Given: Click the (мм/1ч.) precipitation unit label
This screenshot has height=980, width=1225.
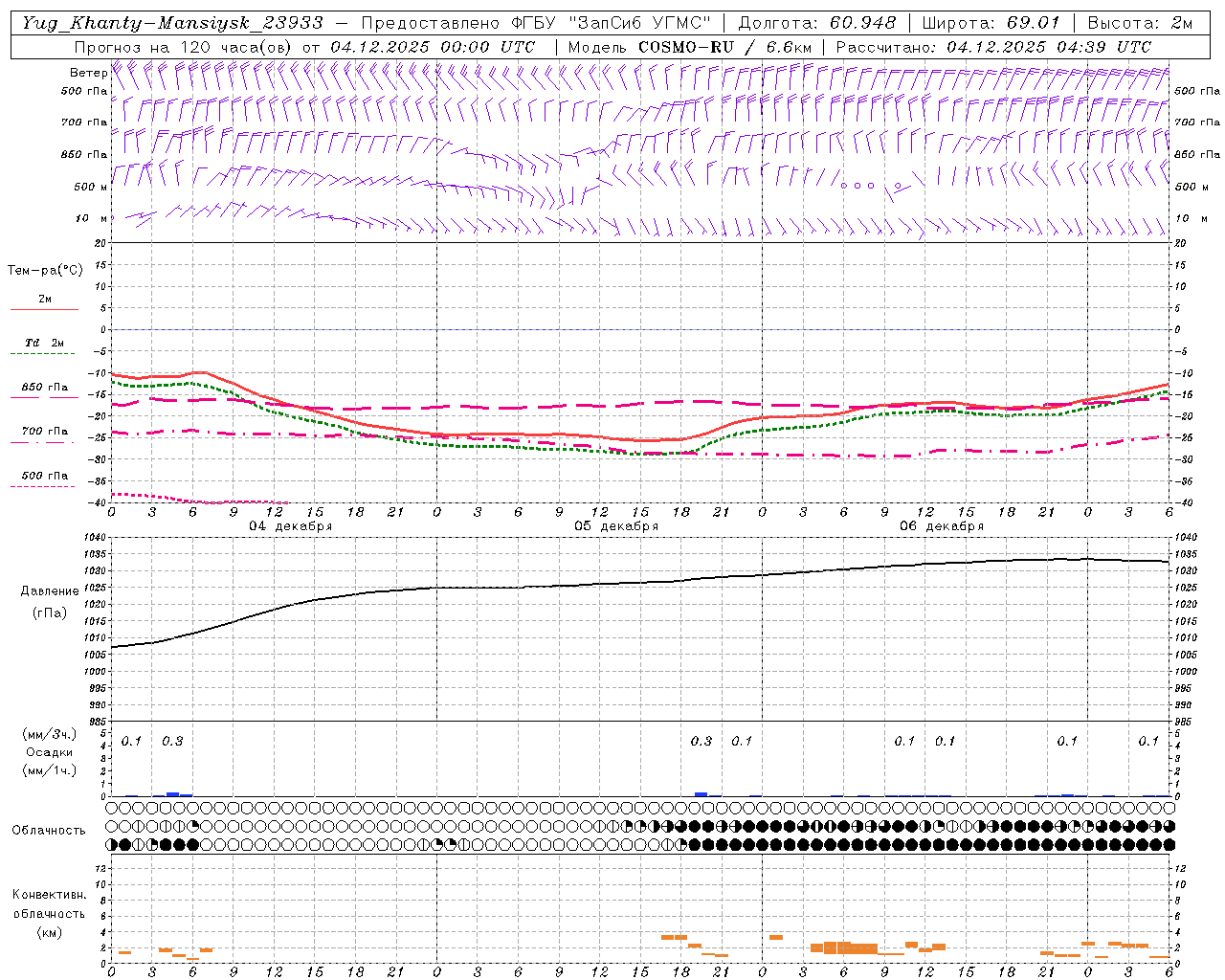Looking at the screenshot, I should (x=49, y=771).
